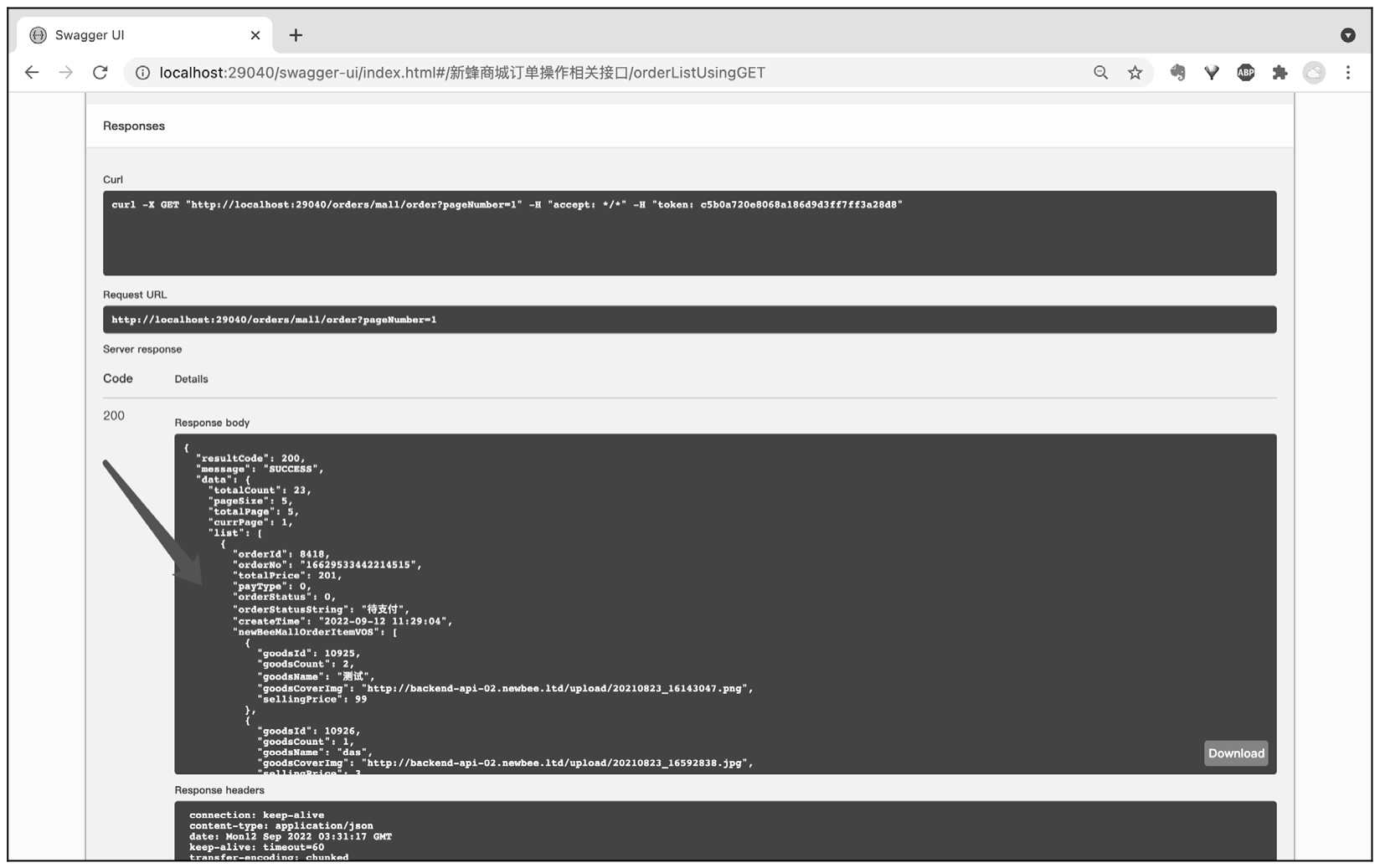Open the profile avatar menu
This screenshot has height=868, width=1380.
[x=1314, y=73]
